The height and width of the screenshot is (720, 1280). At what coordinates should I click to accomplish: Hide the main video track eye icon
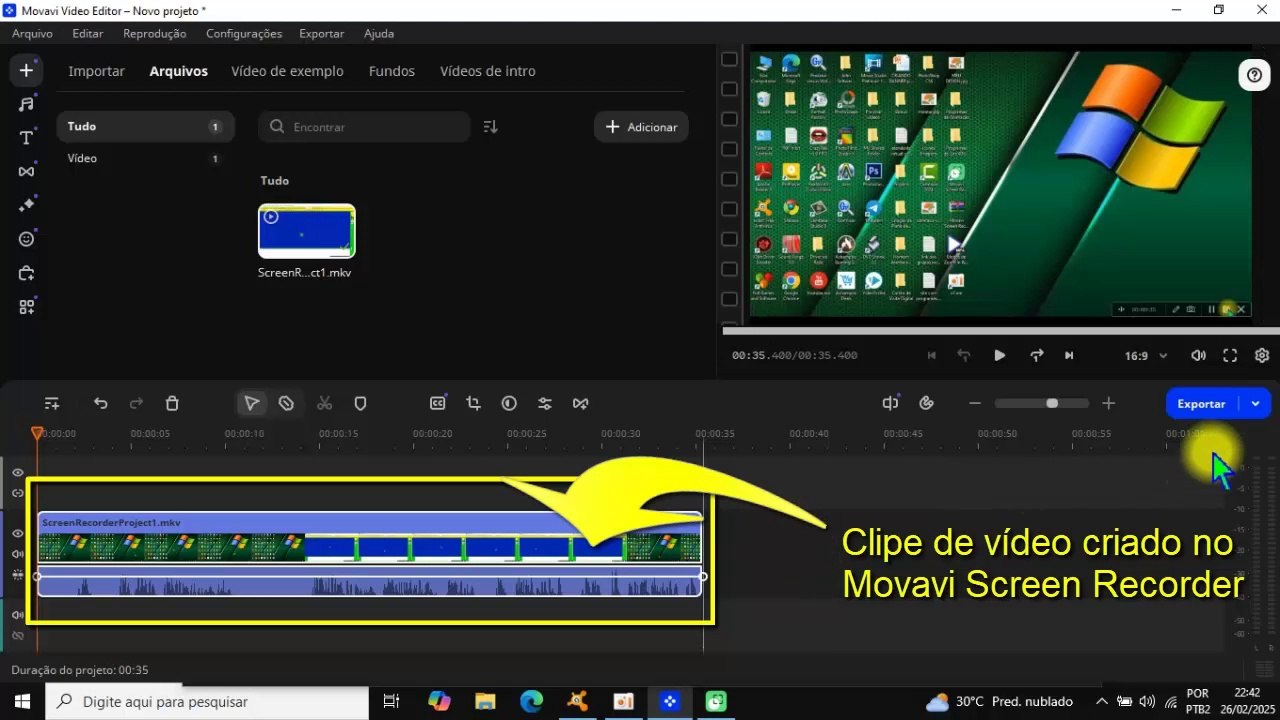tap(18, 534)
